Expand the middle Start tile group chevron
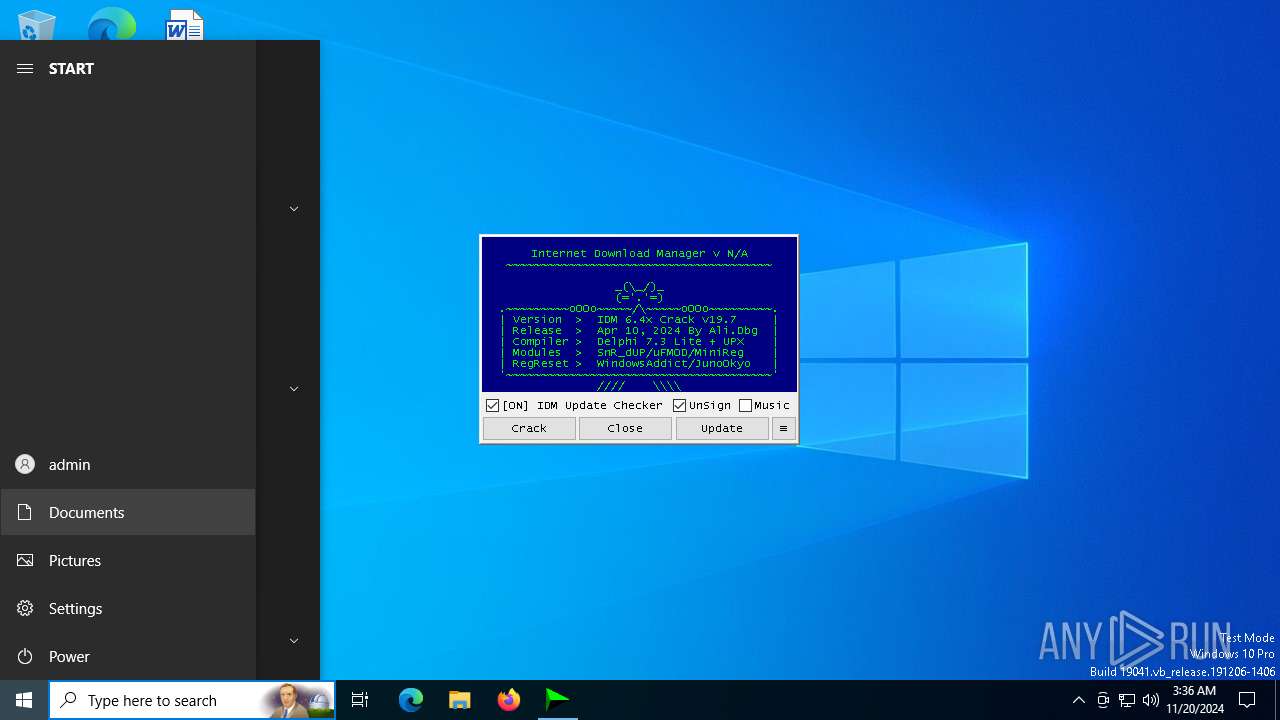The height and width of the screenshot is (720, 1280). click(x=294, y=389)
